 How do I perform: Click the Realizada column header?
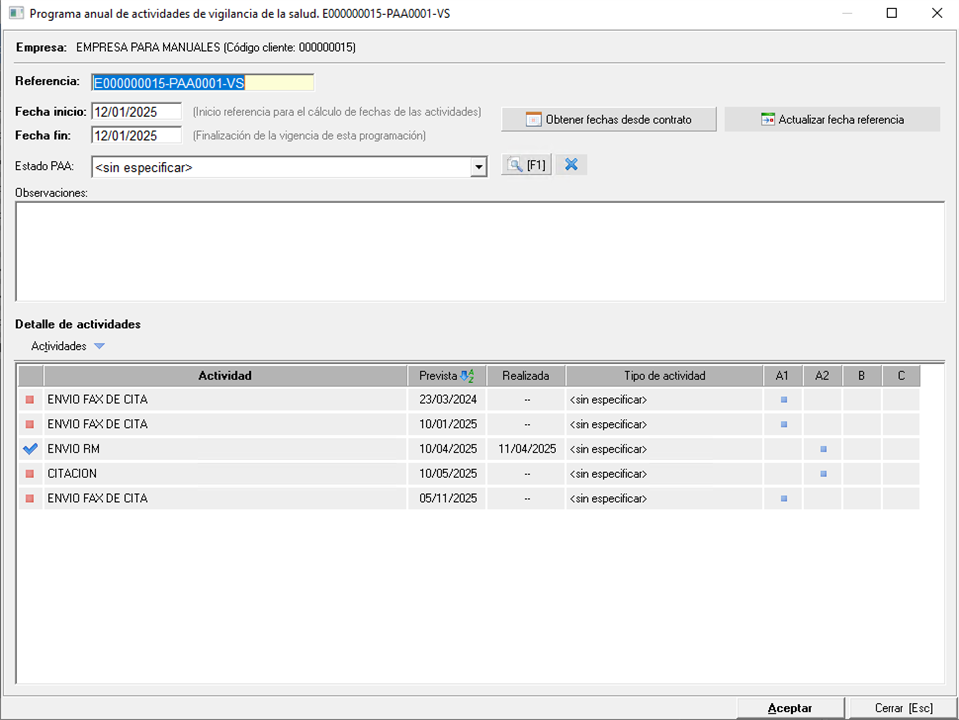pos(525,376)
